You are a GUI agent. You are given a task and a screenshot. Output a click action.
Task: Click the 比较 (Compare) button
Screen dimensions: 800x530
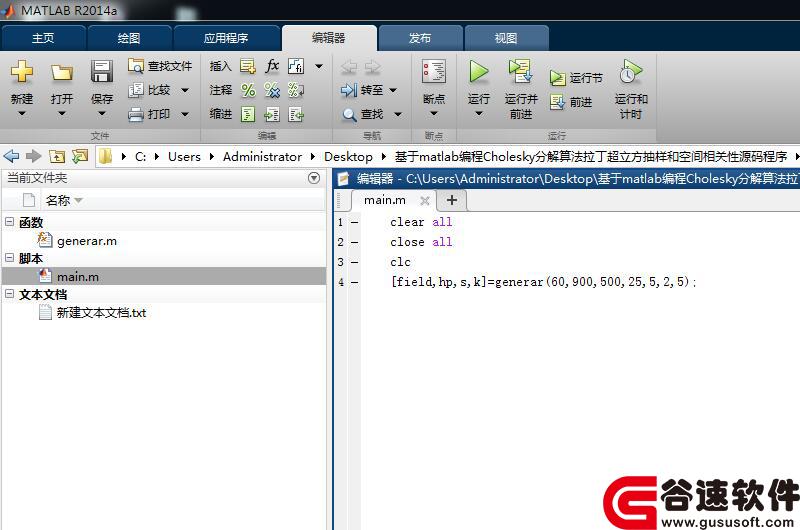(149, 90)
